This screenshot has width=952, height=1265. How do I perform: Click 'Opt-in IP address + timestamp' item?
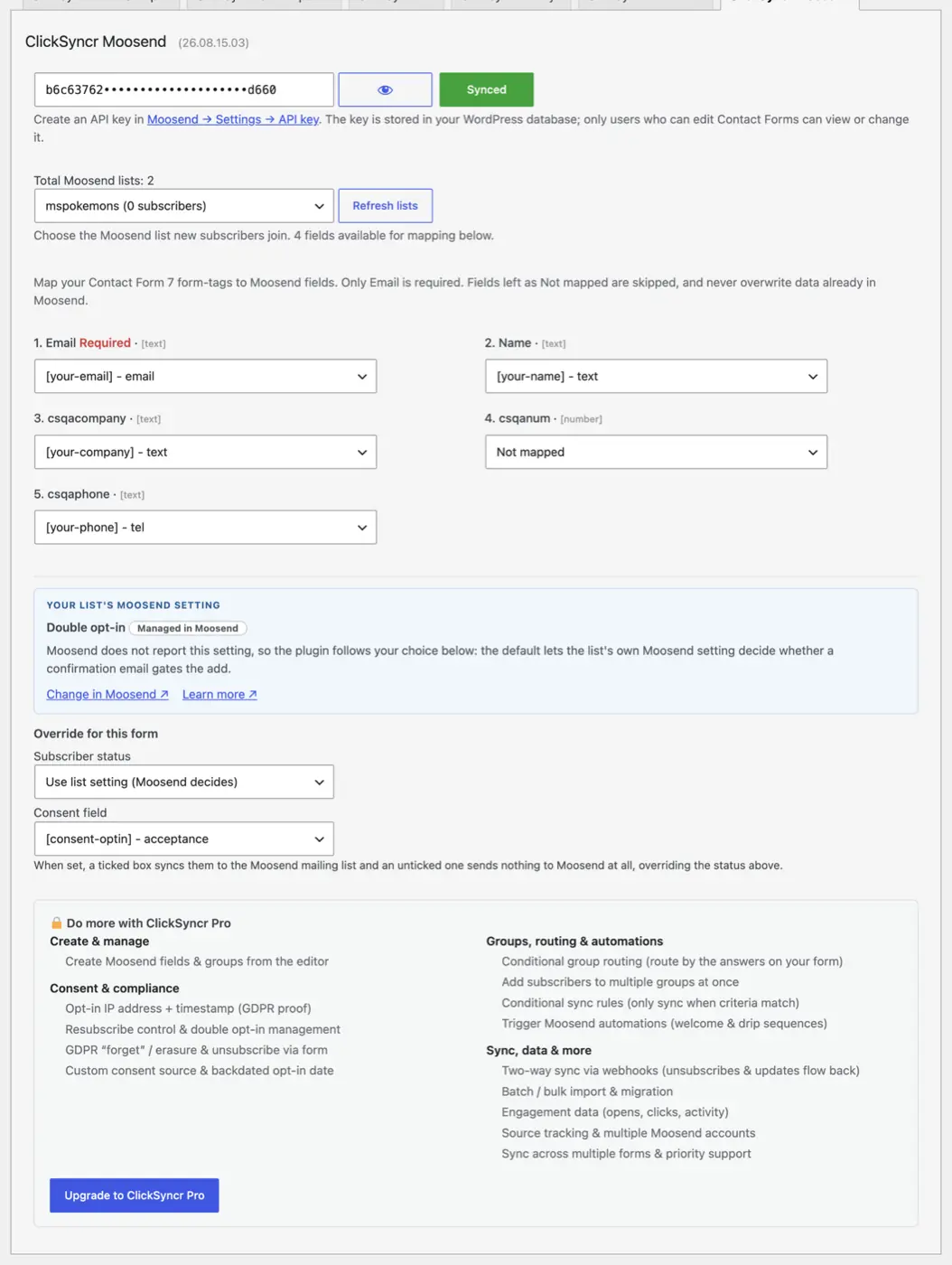[188, 1008]
